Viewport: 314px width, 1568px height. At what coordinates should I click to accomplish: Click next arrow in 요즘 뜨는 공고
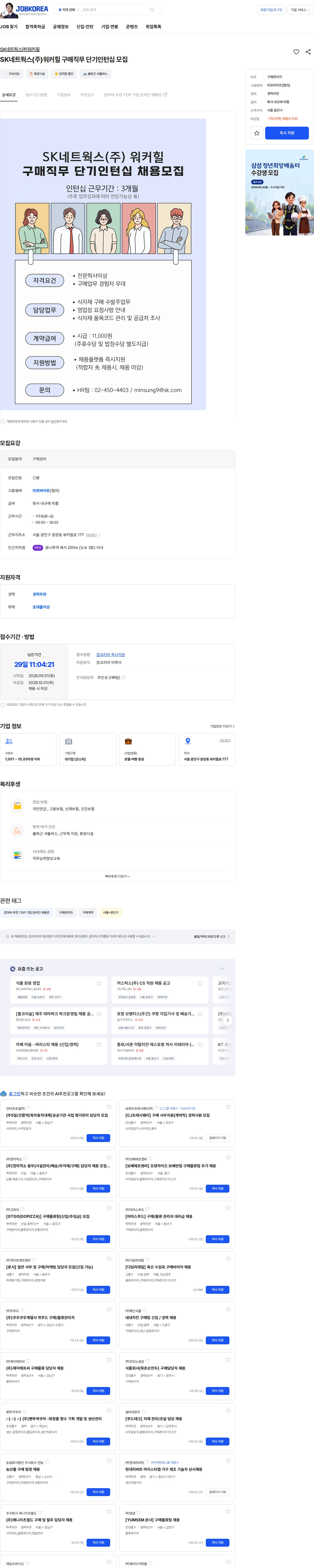pos(228,1020)
